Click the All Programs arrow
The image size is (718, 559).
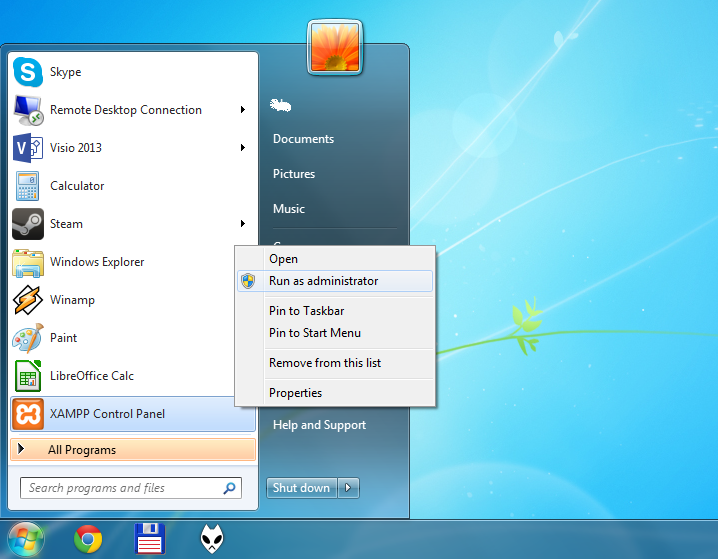(x=21, y=449)
